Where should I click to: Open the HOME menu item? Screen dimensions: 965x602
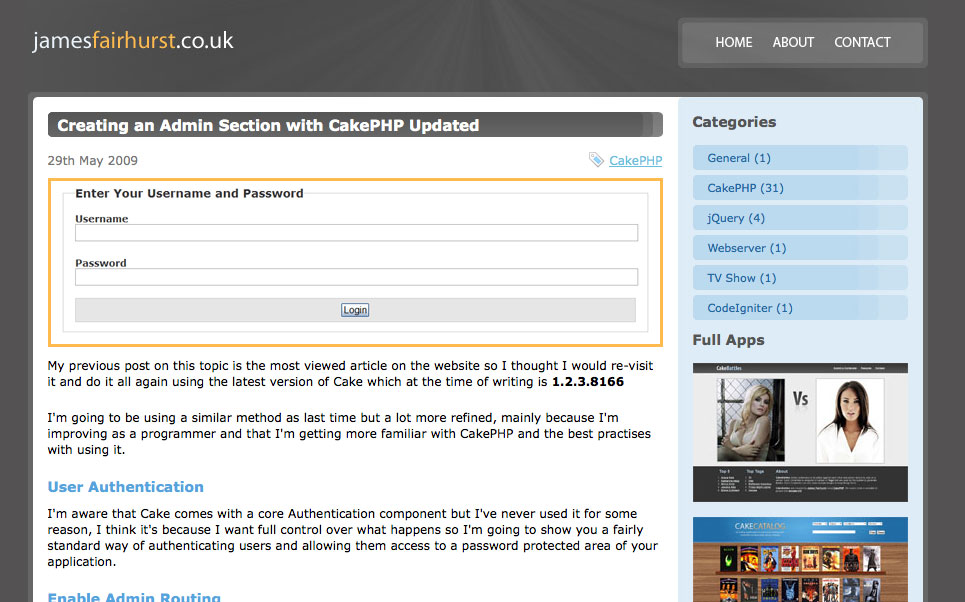click(734, 42)
